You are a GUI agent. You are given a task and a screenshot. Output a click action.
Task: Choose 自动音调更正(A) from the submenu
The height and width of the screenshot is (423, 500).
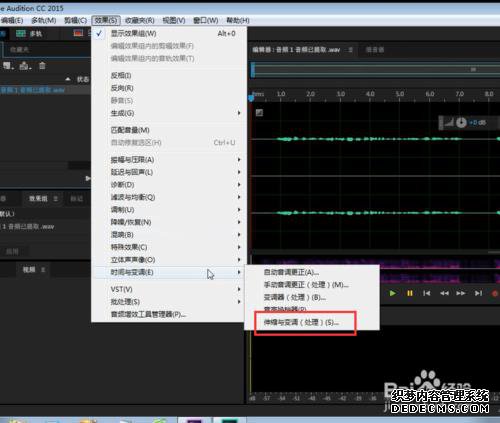292,272
